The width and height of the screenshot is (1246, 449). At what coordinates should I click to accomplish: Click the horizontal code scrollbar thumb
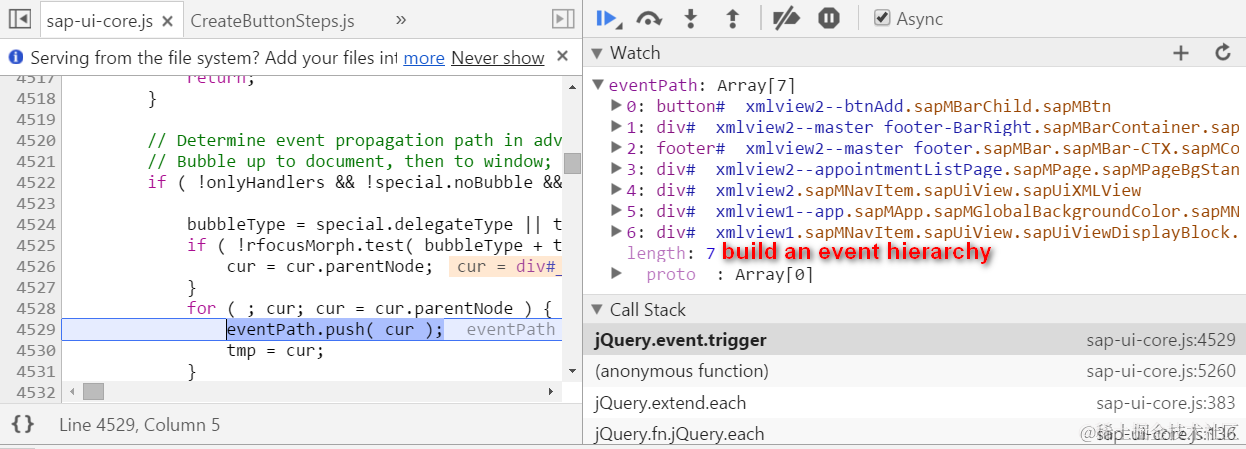click(x=93, y=391)
